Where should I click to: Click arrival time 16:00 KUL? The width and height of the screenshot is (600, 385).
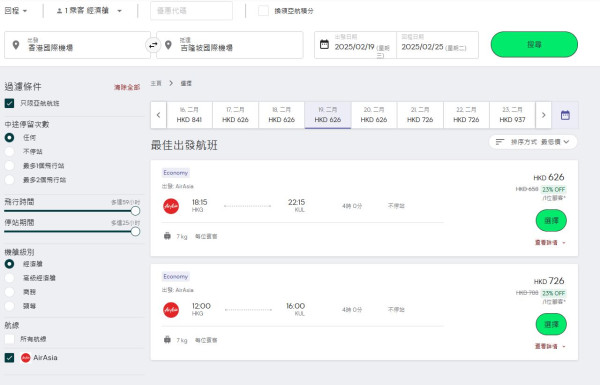click(x=295, y=309)
